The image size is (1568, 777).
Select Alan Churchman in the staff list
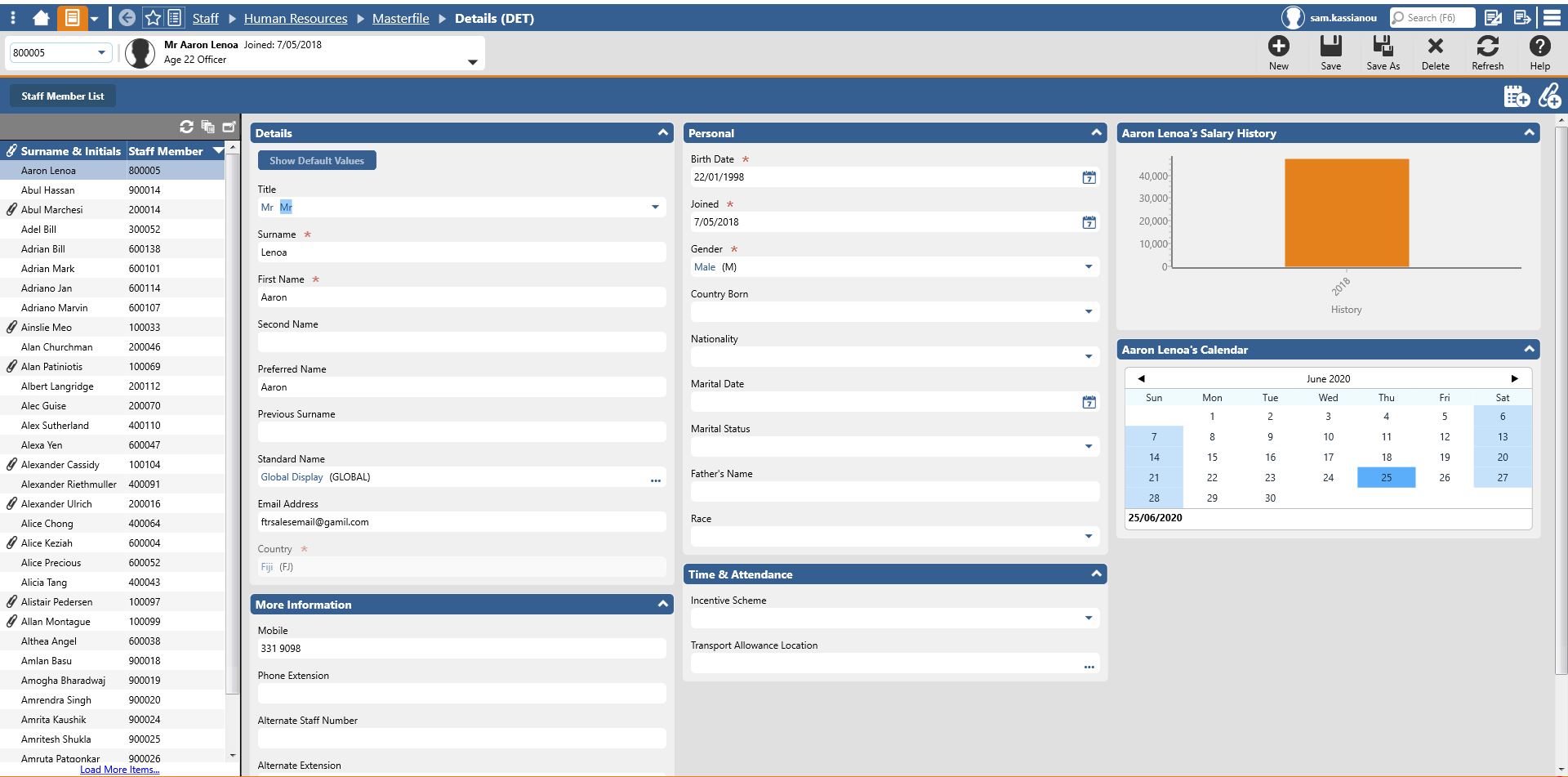56,347
